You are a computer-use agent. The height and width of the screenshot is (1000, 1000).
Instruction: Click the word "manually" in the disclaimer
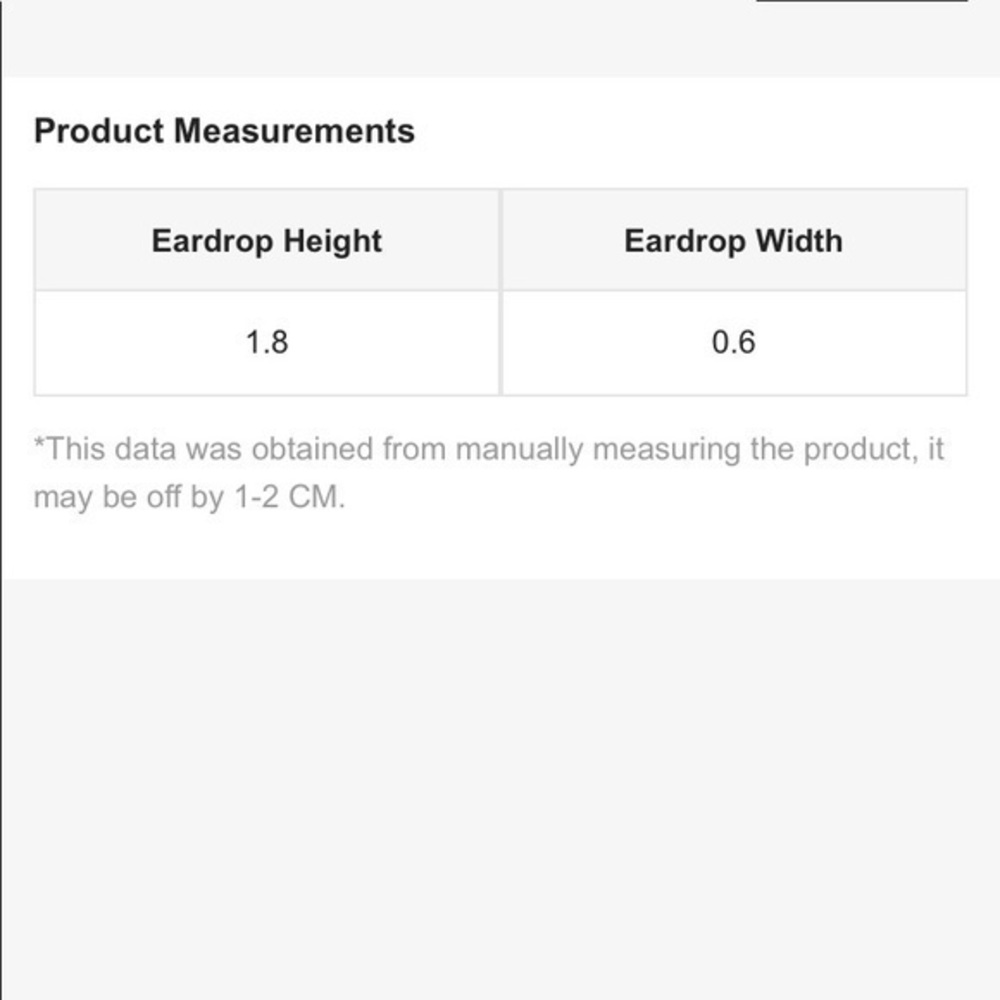pyautogui.click(x=519, y=450)
